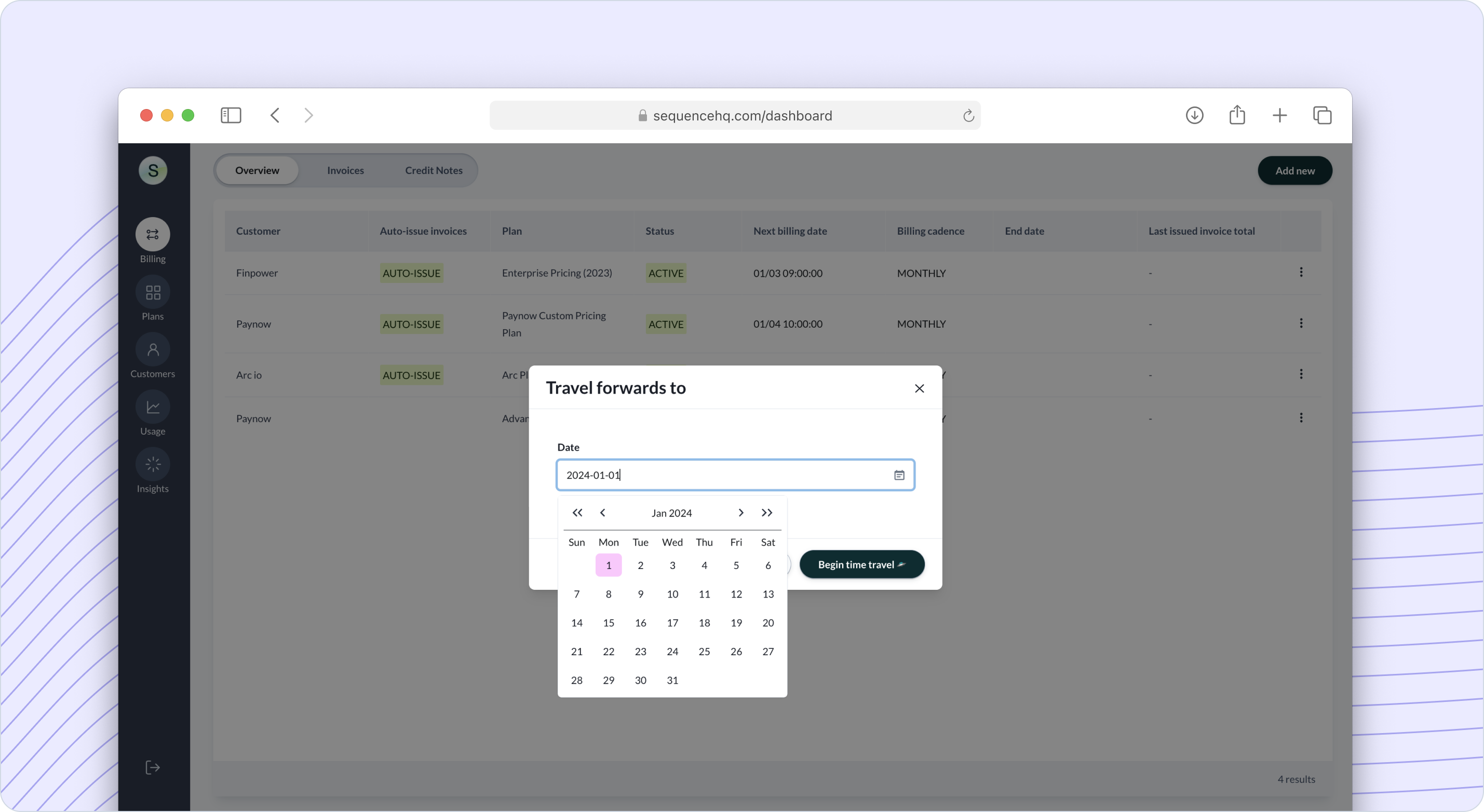Click the Add new button
This screenshot has height=812, width=1484.
click(x=1294, y=170)
